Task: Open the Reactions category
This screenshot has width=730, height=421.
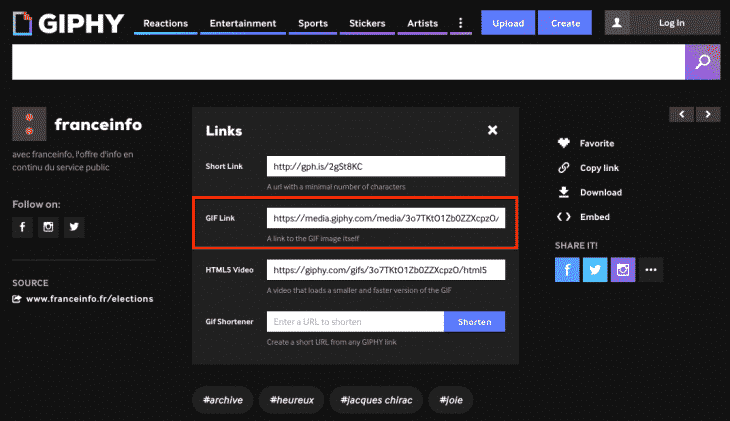Action: 165,23
